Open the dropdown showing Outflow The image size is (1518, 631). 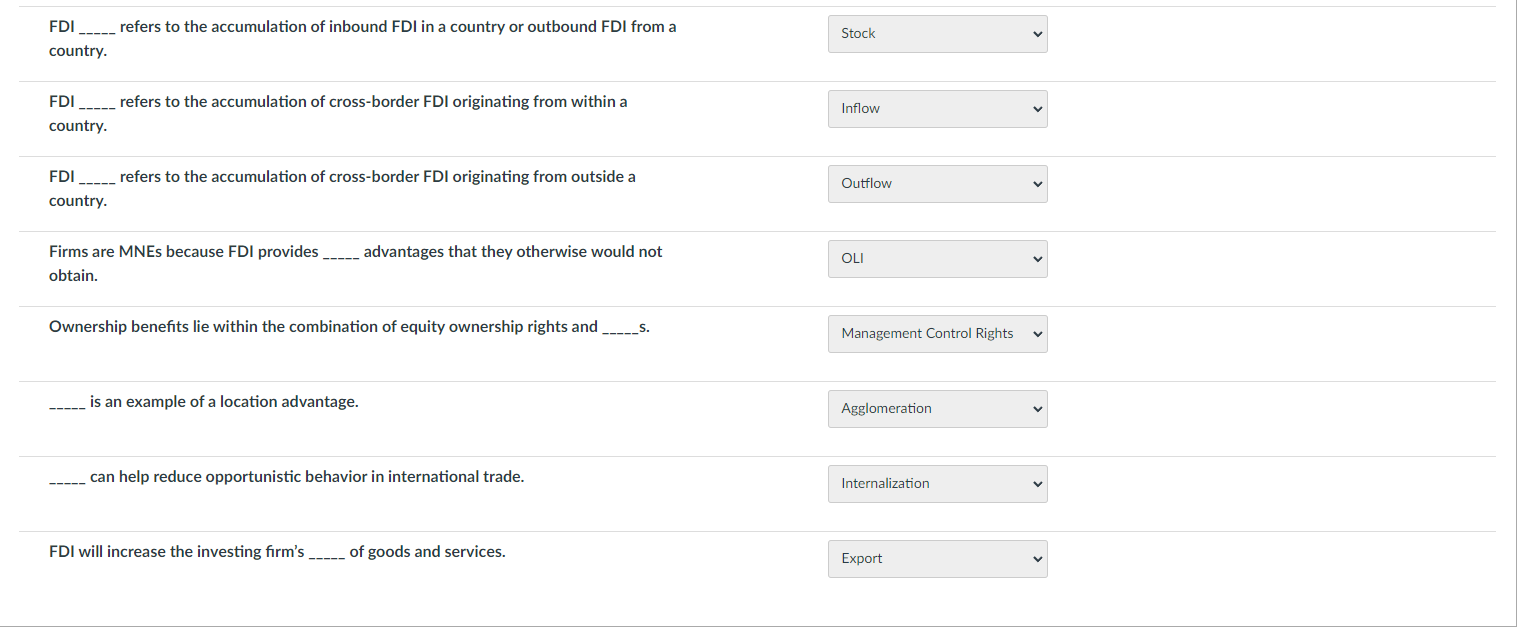tap(936, 184)
